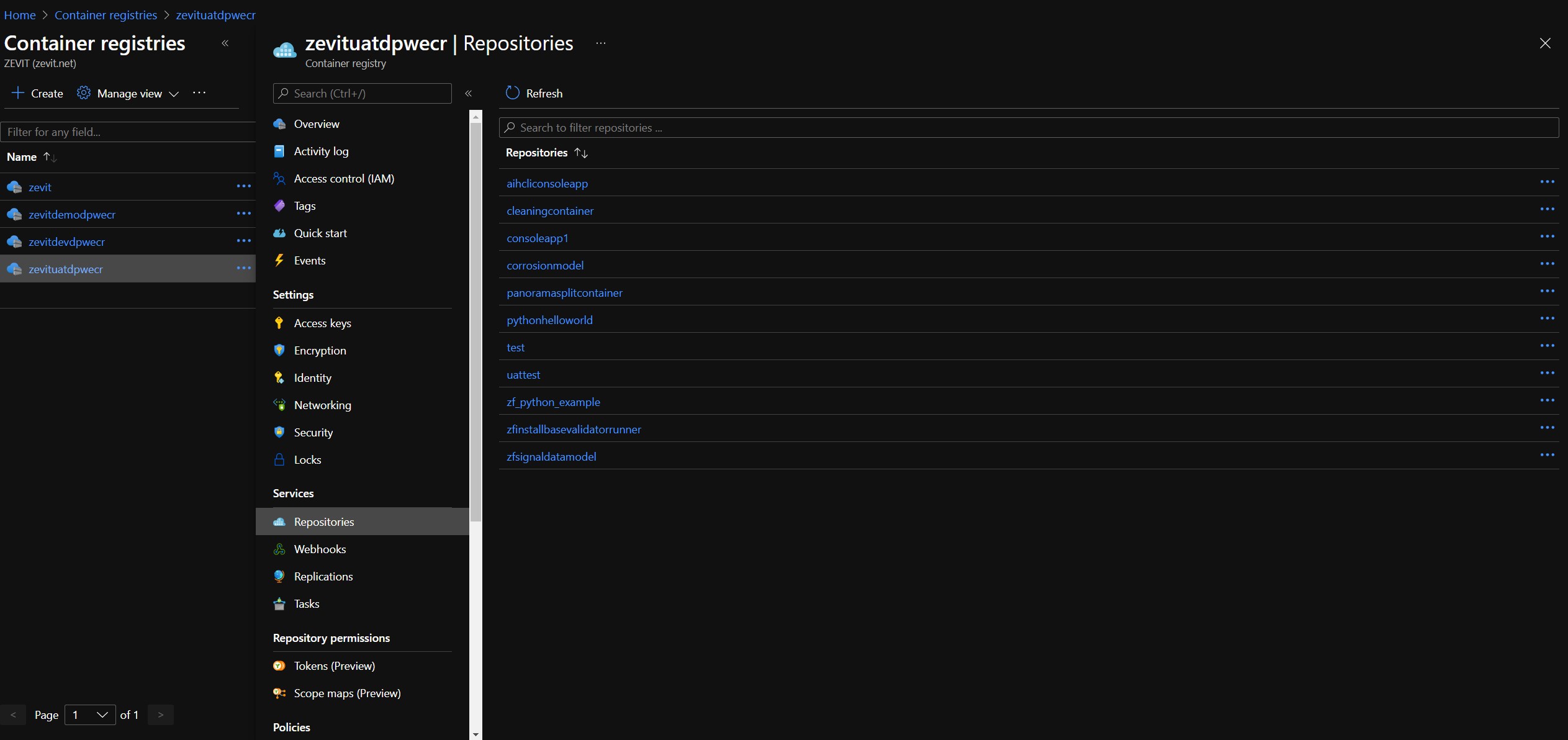Select the zevitdemodpwecr registry

[x=72, y=215]
